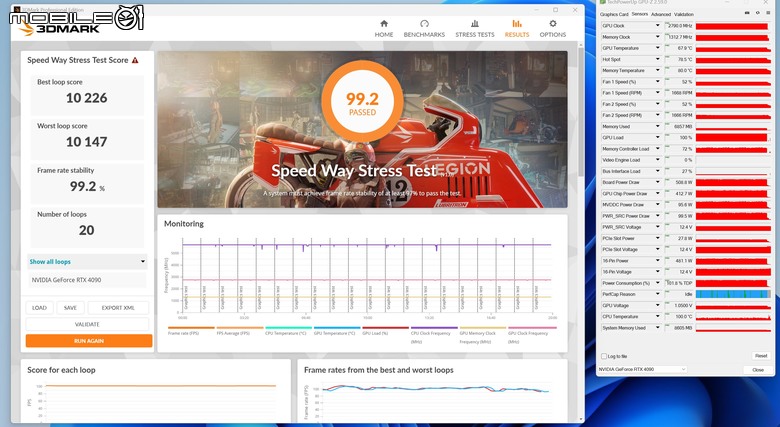Viewport: 780px width, 427px height.
Task: Switch to the Graphics Card tab
Action: 614,14
